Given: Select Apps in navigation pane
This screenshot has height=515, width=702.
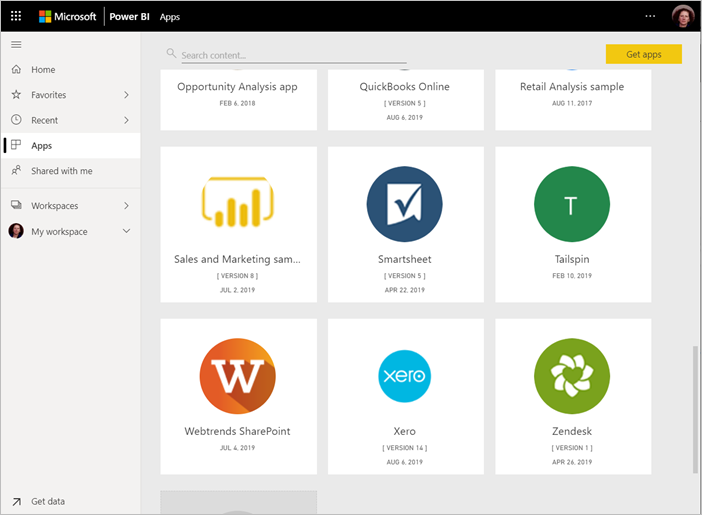Looking at the screenshot, I should (x=71, y=146).
